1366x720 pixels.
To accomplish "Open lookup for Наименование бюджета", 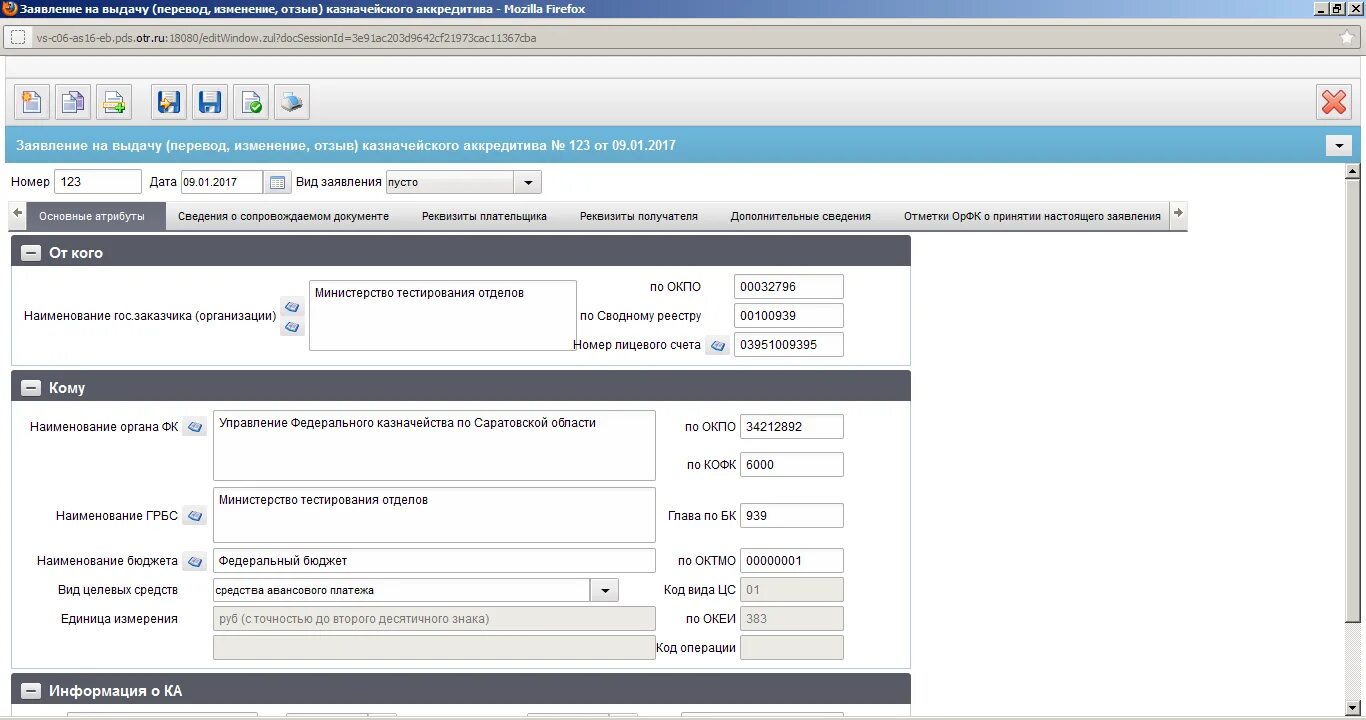I will click(195, 561).
